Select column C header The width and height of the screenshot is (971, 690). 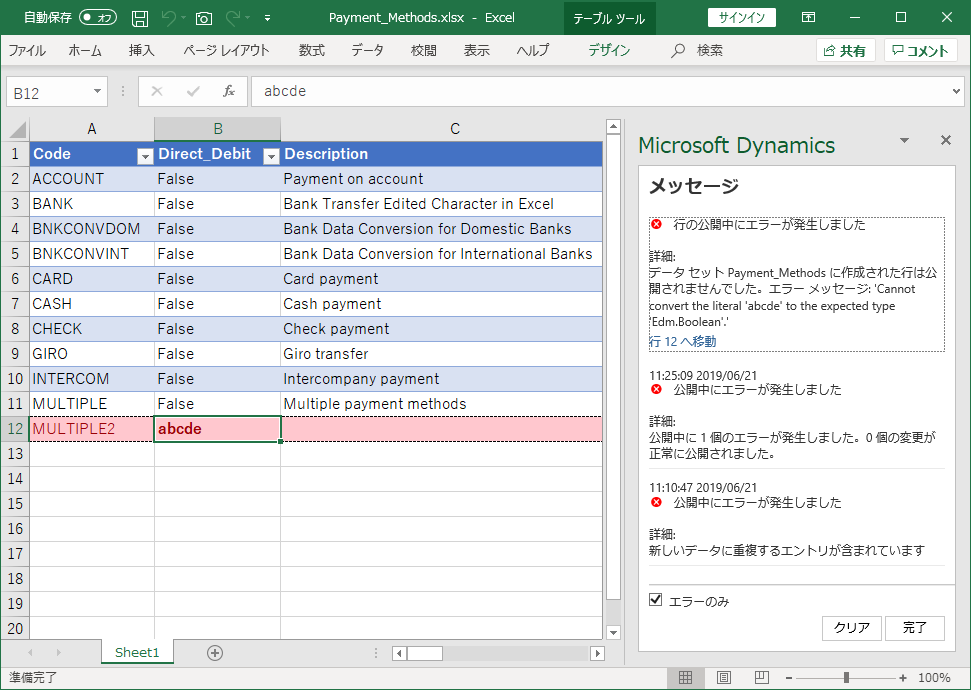(x=455, y=129)
